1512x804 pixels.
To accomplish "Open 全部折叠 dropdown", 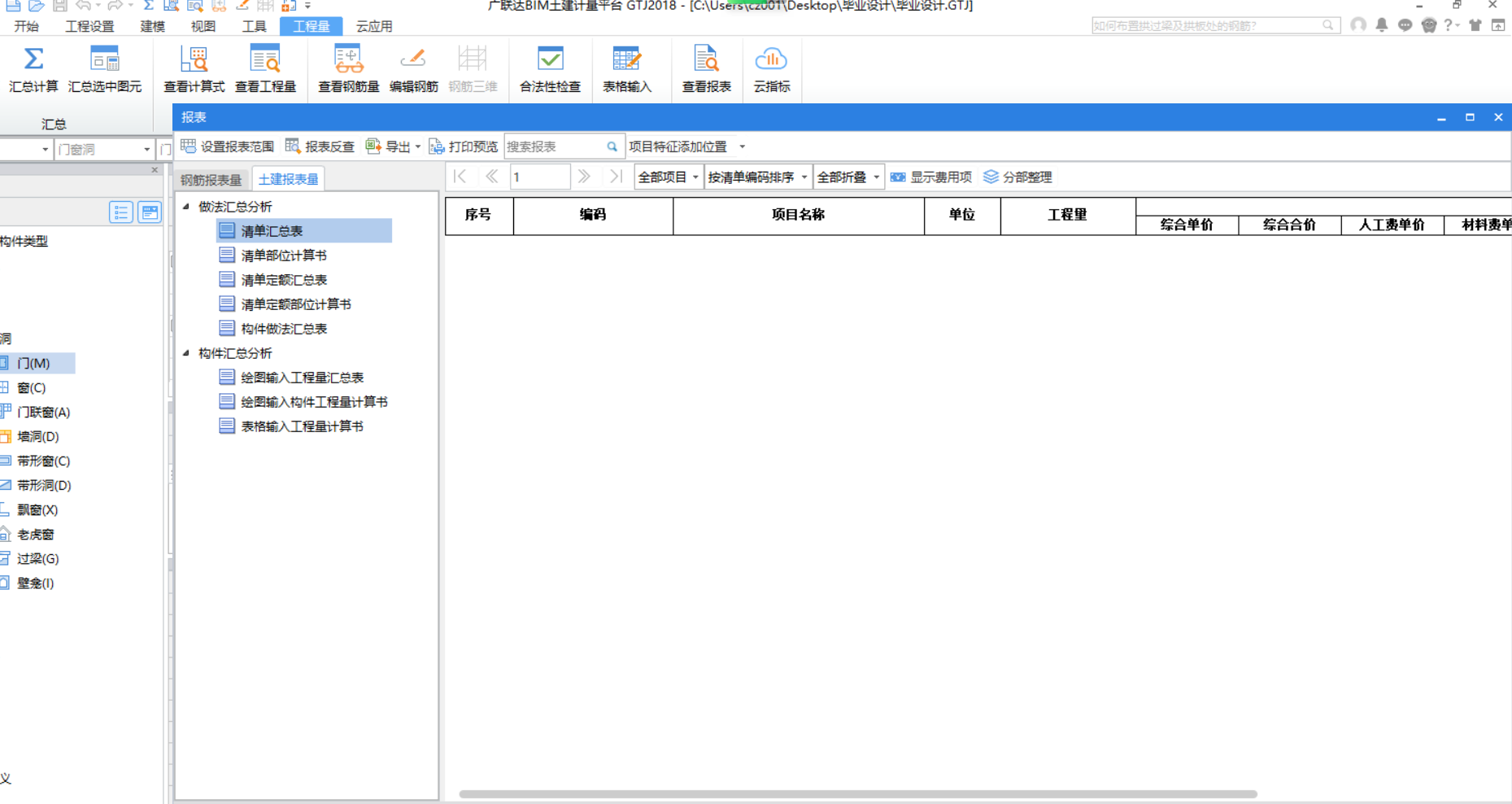I will tap(849, 177).
